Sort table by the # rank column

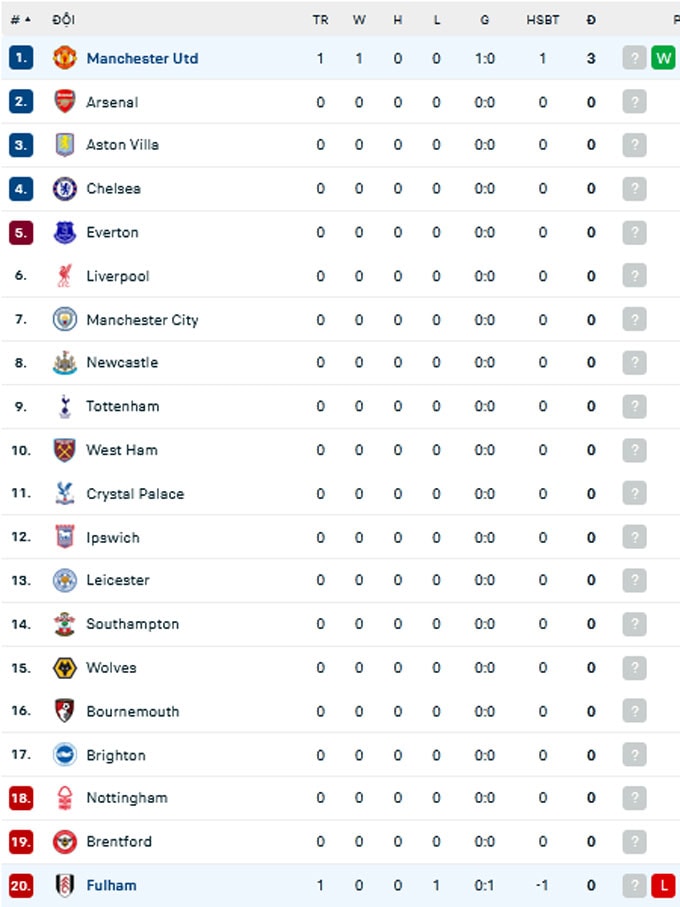(20, 20)
